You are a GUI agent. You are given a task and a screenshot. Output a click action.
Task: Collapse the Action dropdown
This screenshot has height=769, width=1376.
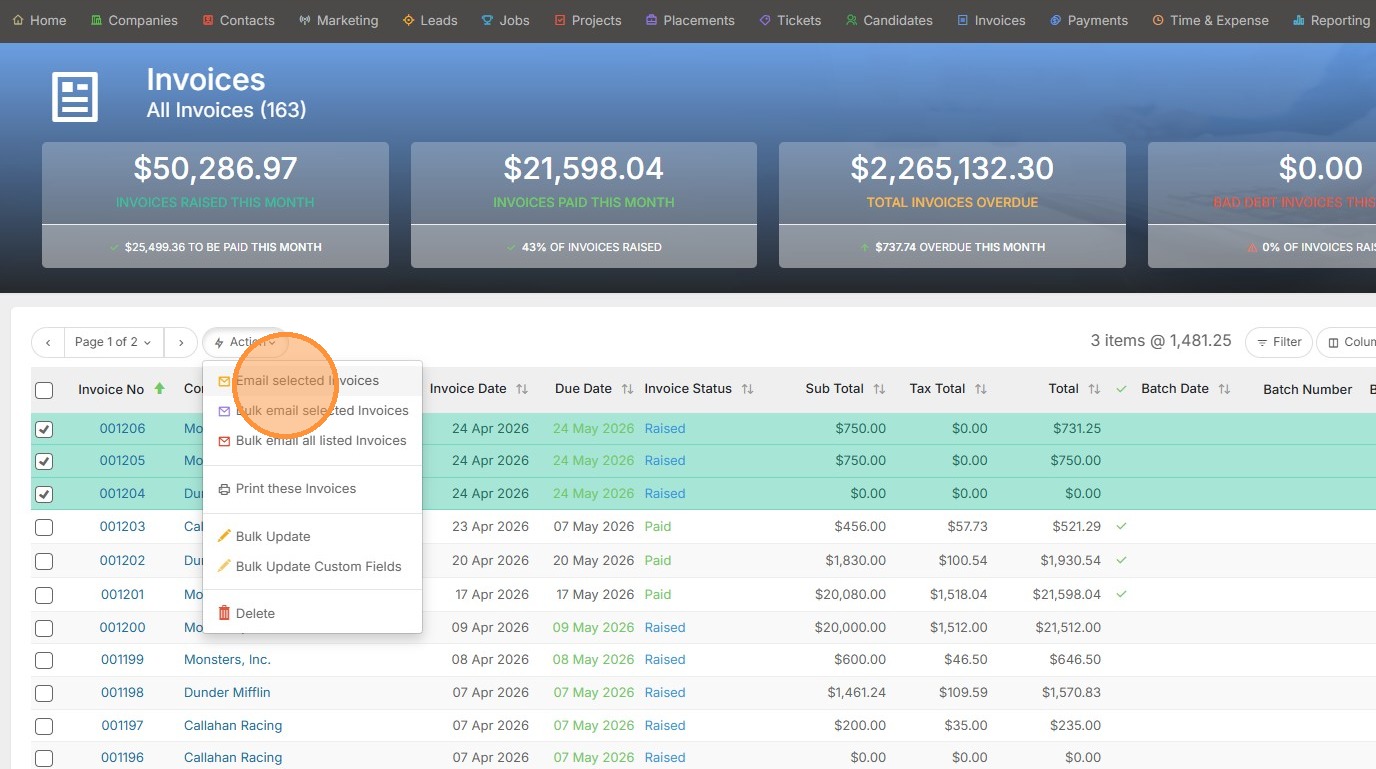(245, 342)
